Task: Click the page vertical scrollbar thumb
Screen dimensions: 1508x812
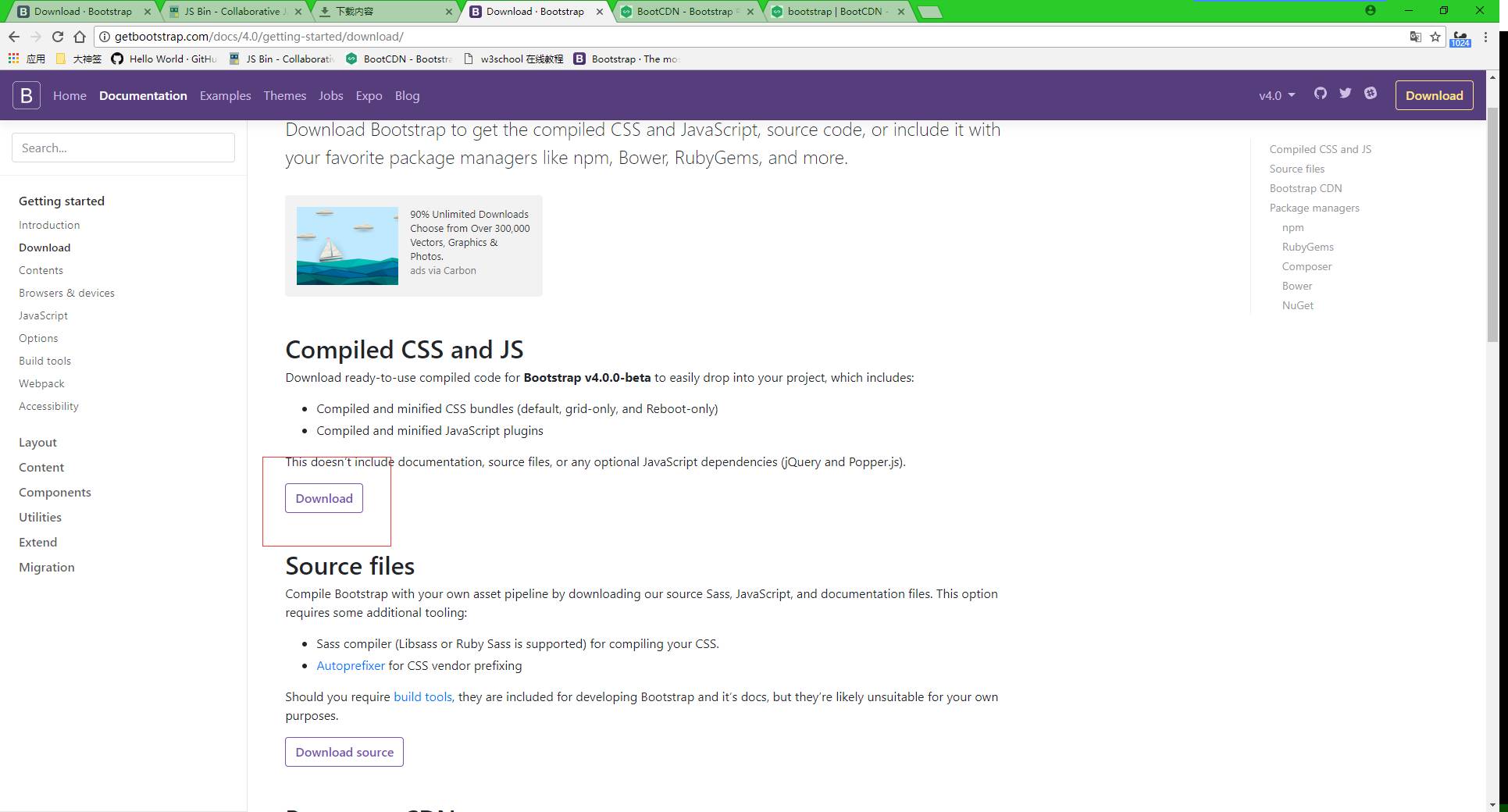Action: (1492, 224)
